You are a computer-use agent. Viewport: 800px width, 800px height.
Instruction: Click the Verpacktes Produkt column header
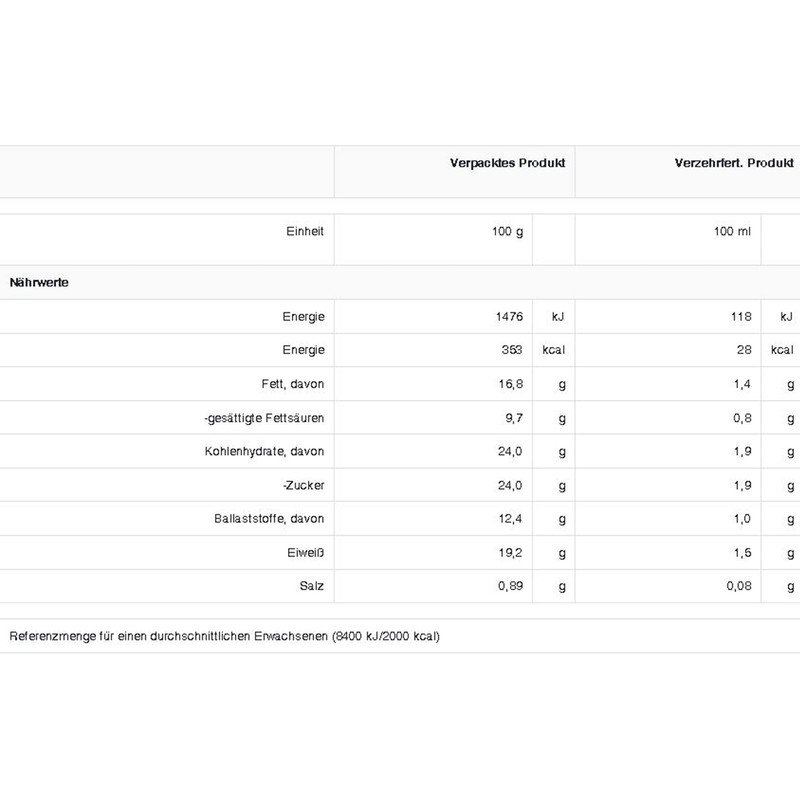pyautogui.click(x=507, y=163)
